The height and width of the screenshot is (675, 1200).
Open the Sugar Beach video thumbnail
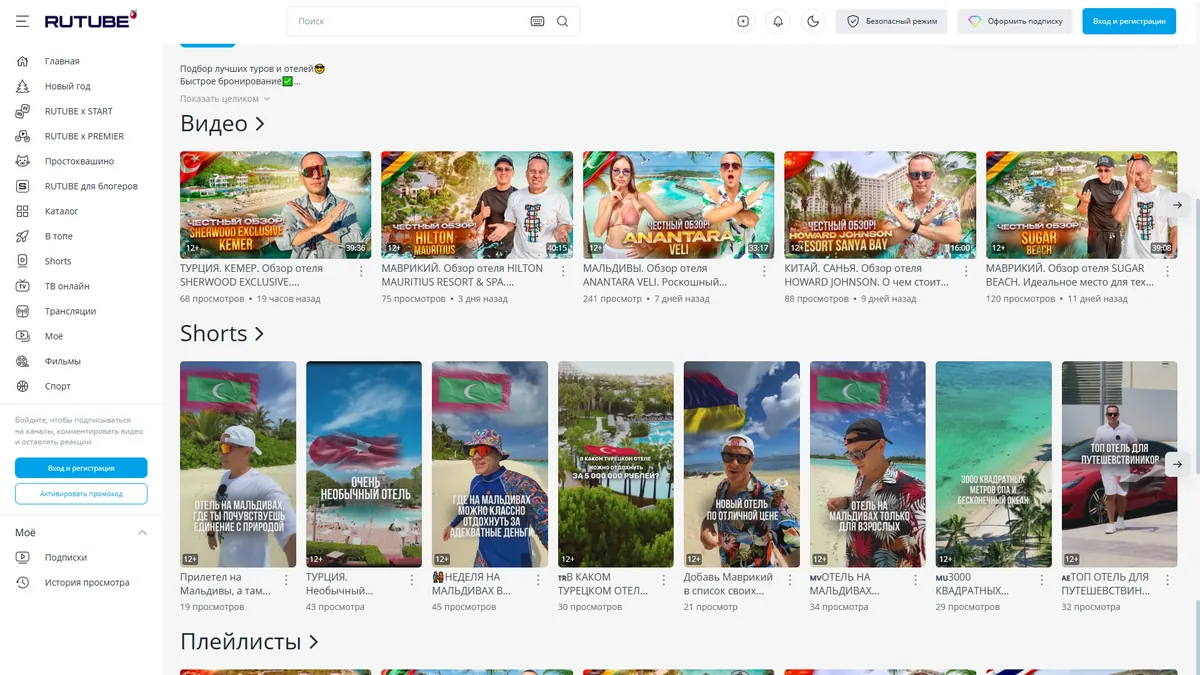[x=1081, y=204]
